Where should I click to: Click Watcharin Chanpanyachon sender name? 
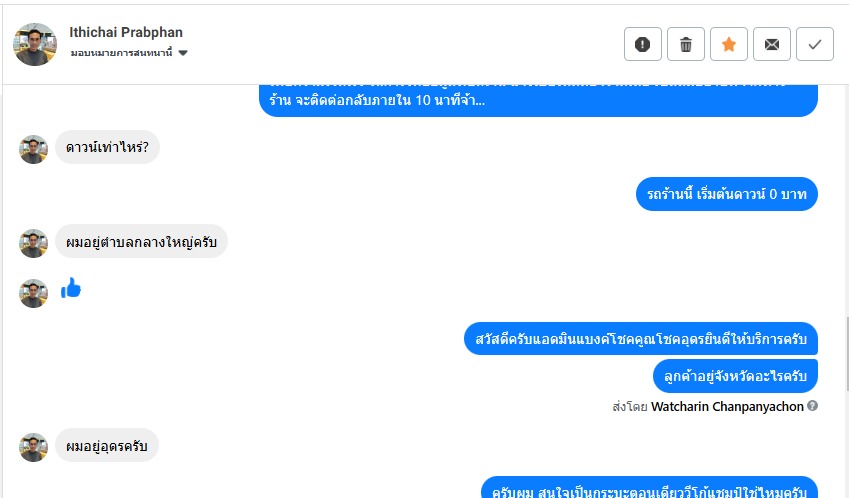click(727, 407)
